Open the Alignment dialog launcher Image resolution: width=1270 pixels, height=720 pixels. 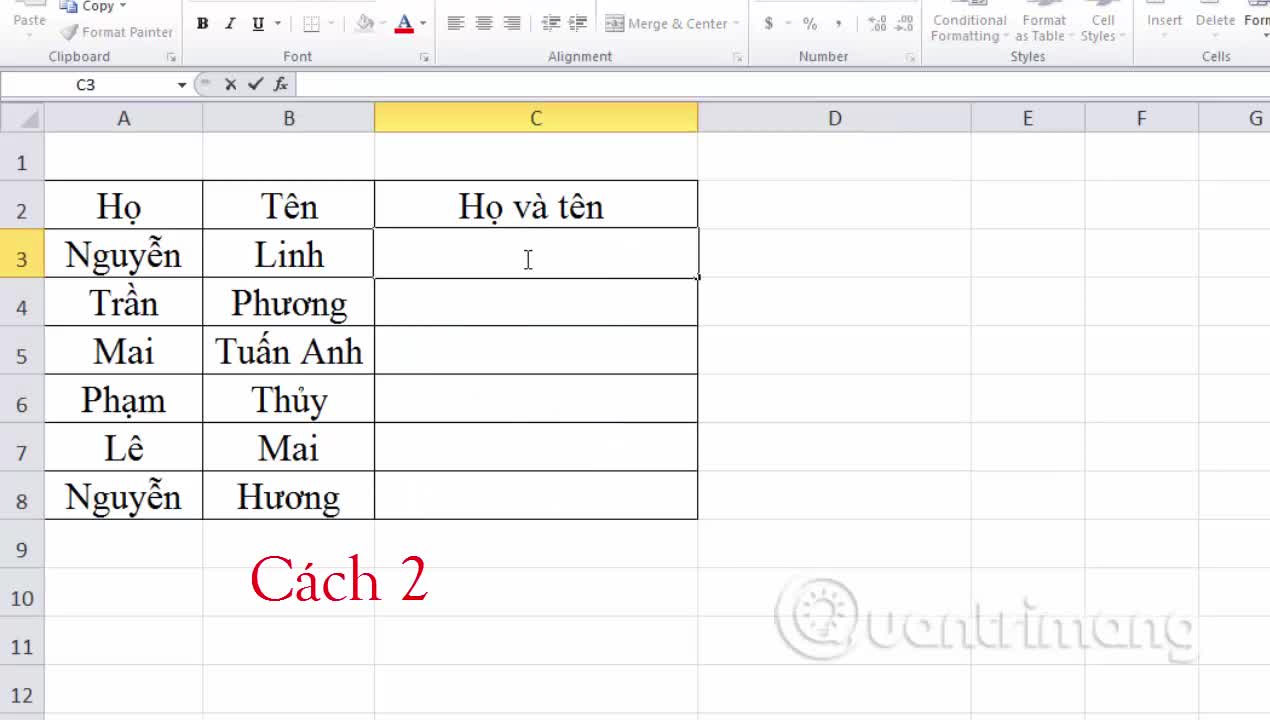tap(738, 58)
